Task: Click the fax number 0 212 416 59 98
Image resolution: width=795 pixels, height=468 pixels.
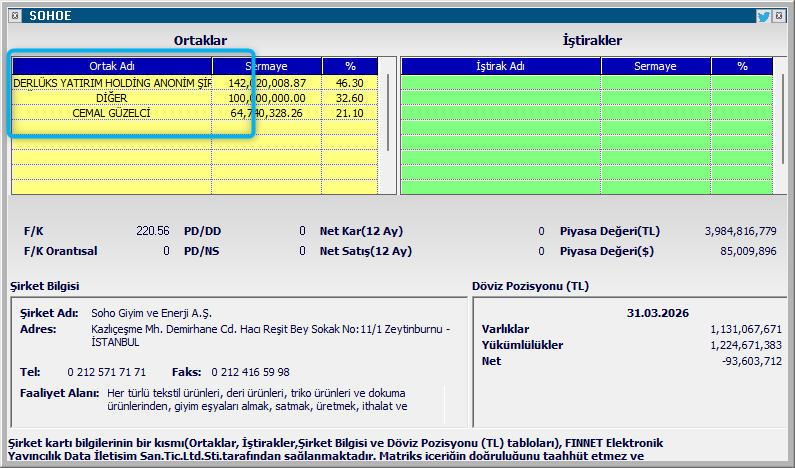Action: click(x=250, y=372)
